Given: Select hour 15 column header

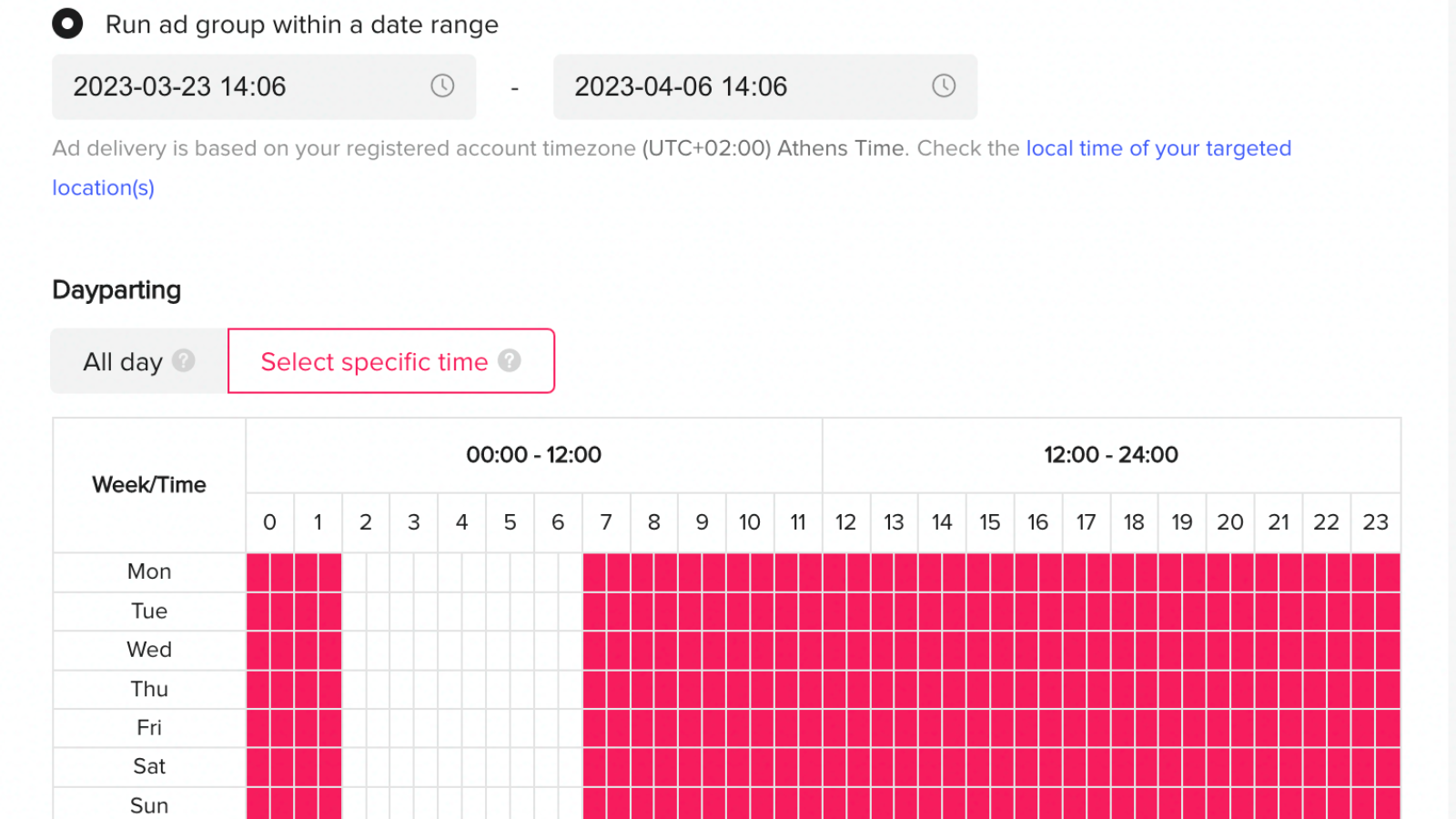Looking at the screenshot, I should [990, 522].
